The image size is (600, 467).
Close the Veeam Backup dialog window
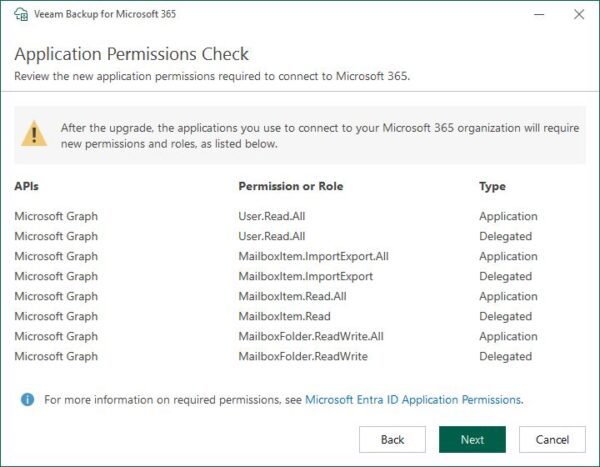click(x=579, y=15)
